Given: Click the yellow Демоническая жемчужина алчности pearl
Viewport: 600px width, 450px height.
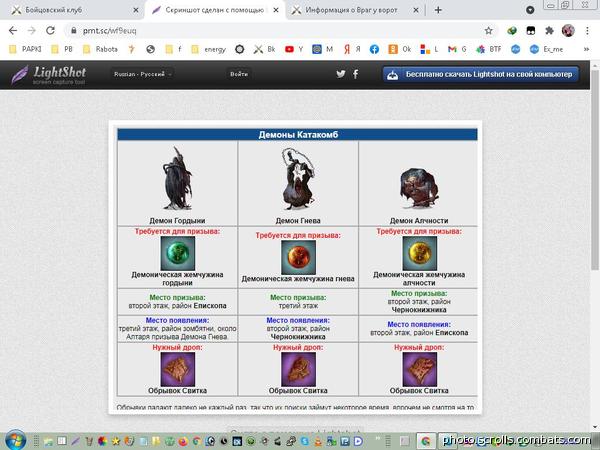Looking at the screenshot, I should point(419,253).
